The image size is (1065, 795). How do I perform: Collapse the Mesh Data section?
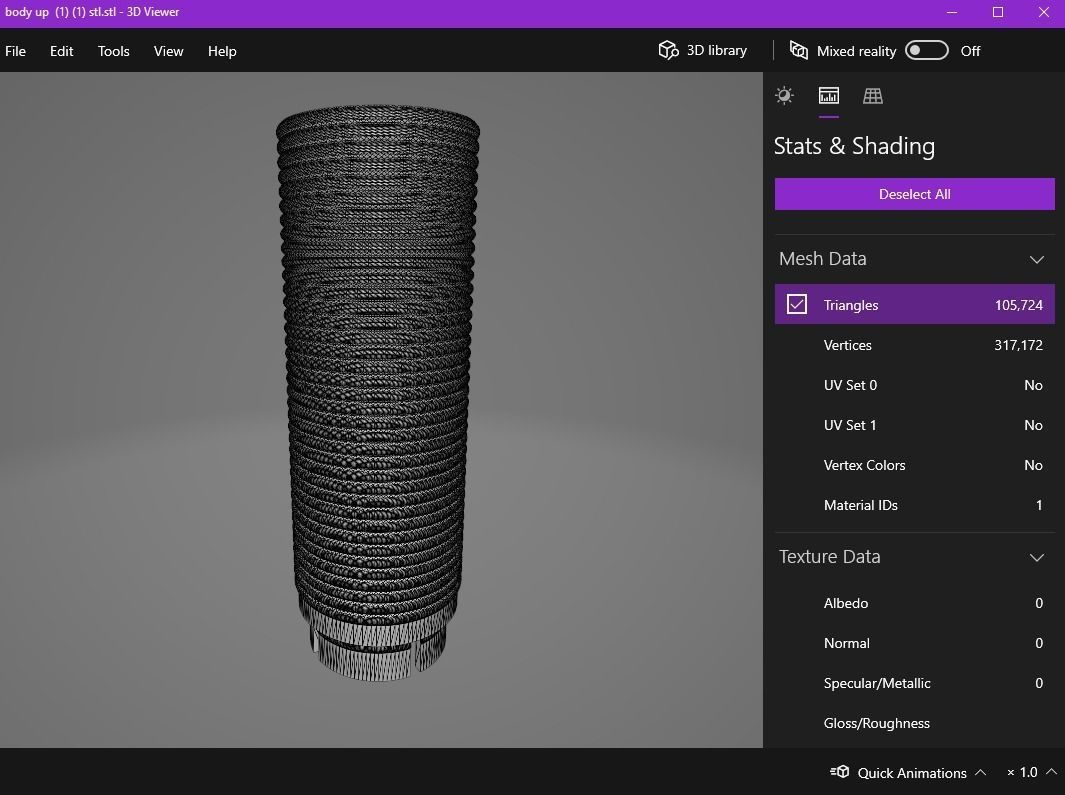(x=1036, y=260)
